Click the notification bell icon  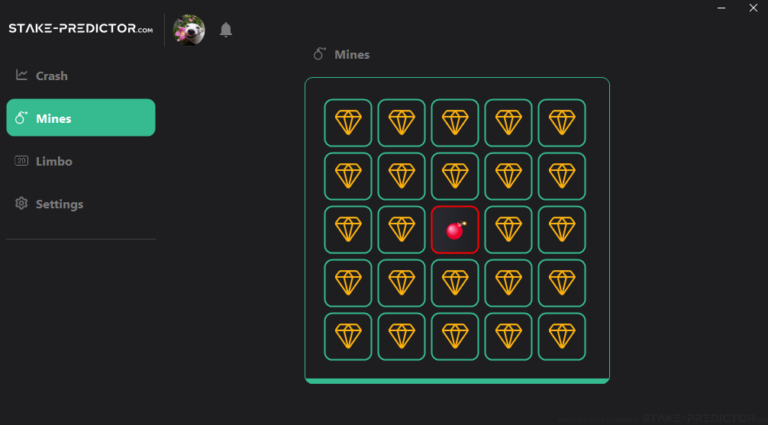coord(226,30)
